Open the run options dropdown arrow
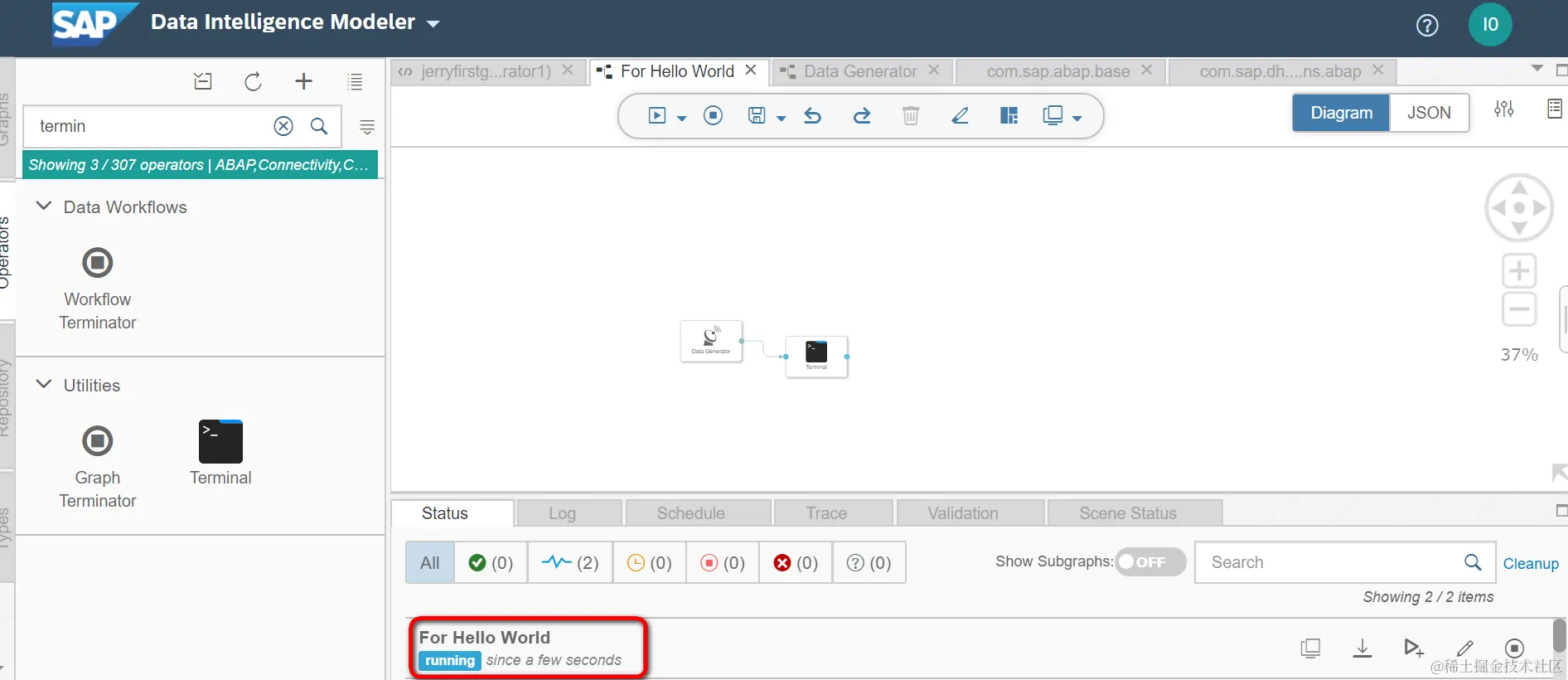Screen dimensions: 1568x680 point(682,118)
